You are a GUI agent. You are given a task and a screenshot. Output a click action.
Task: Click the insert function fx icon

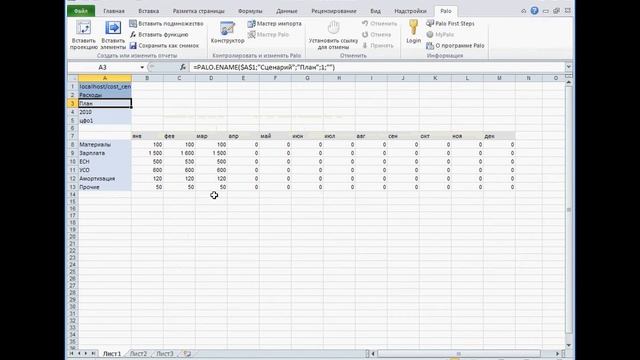(183, 67)
